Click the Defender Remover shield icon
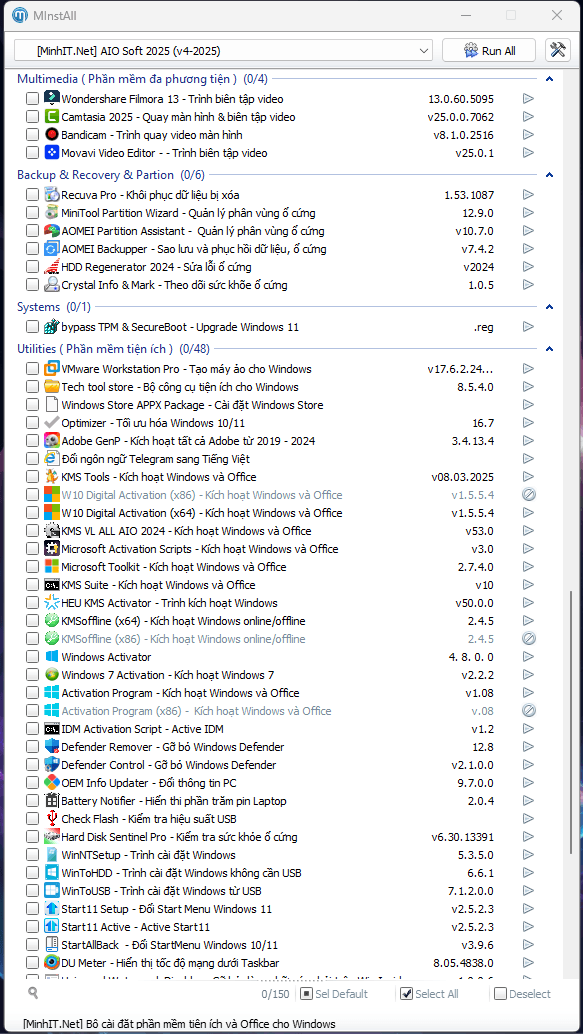The width and height of the screenshot is (583, 1034). [51, 747]
